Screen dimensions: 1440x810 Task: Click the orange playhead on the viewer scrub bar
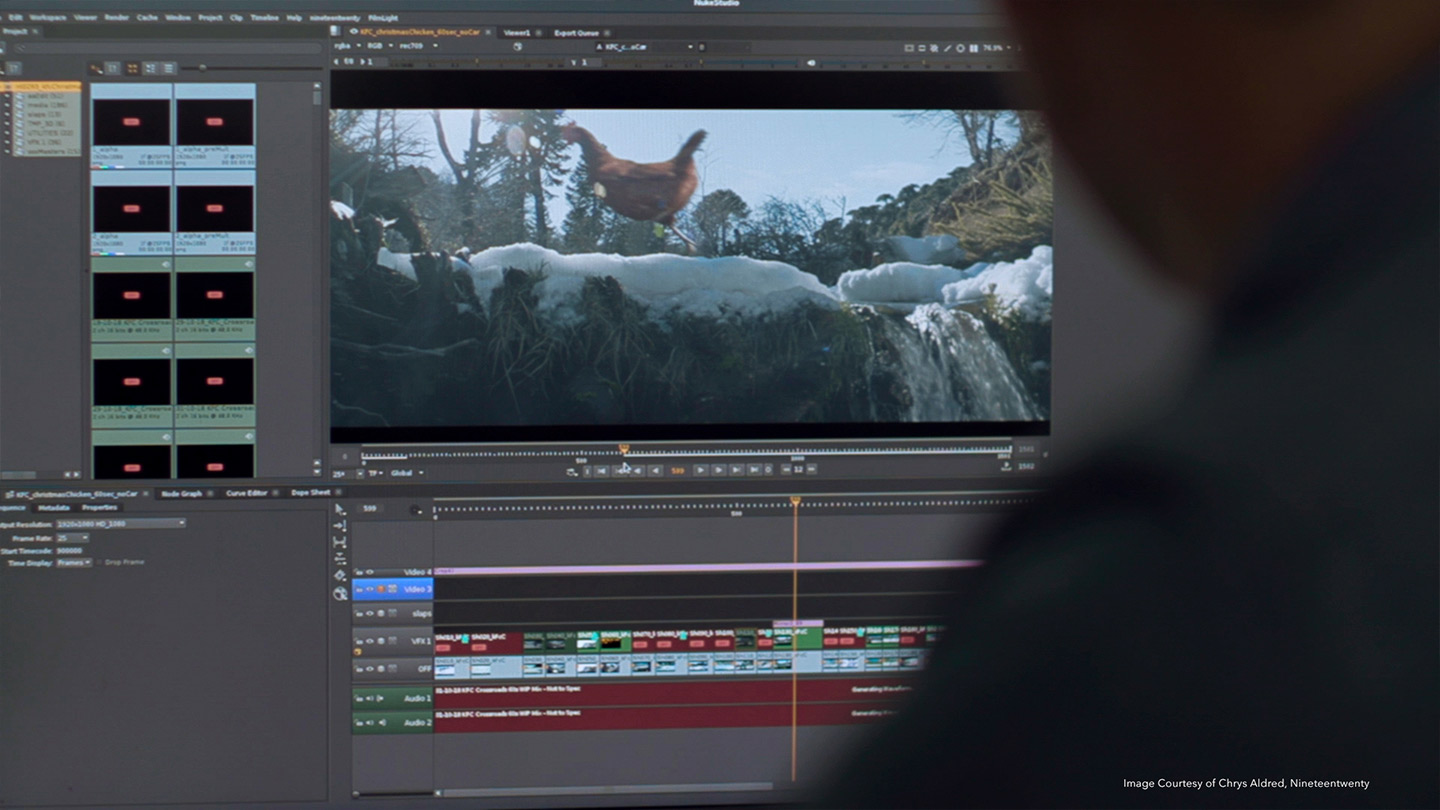point(624,450)
